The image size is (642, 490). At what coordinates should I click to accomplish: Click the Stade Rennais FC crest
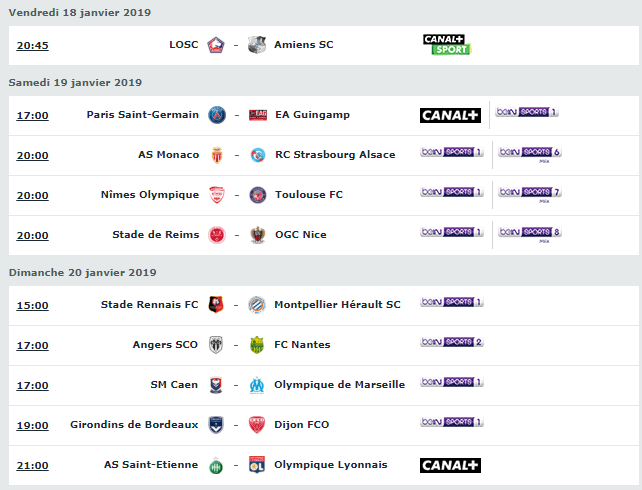(x=216, y=305)
